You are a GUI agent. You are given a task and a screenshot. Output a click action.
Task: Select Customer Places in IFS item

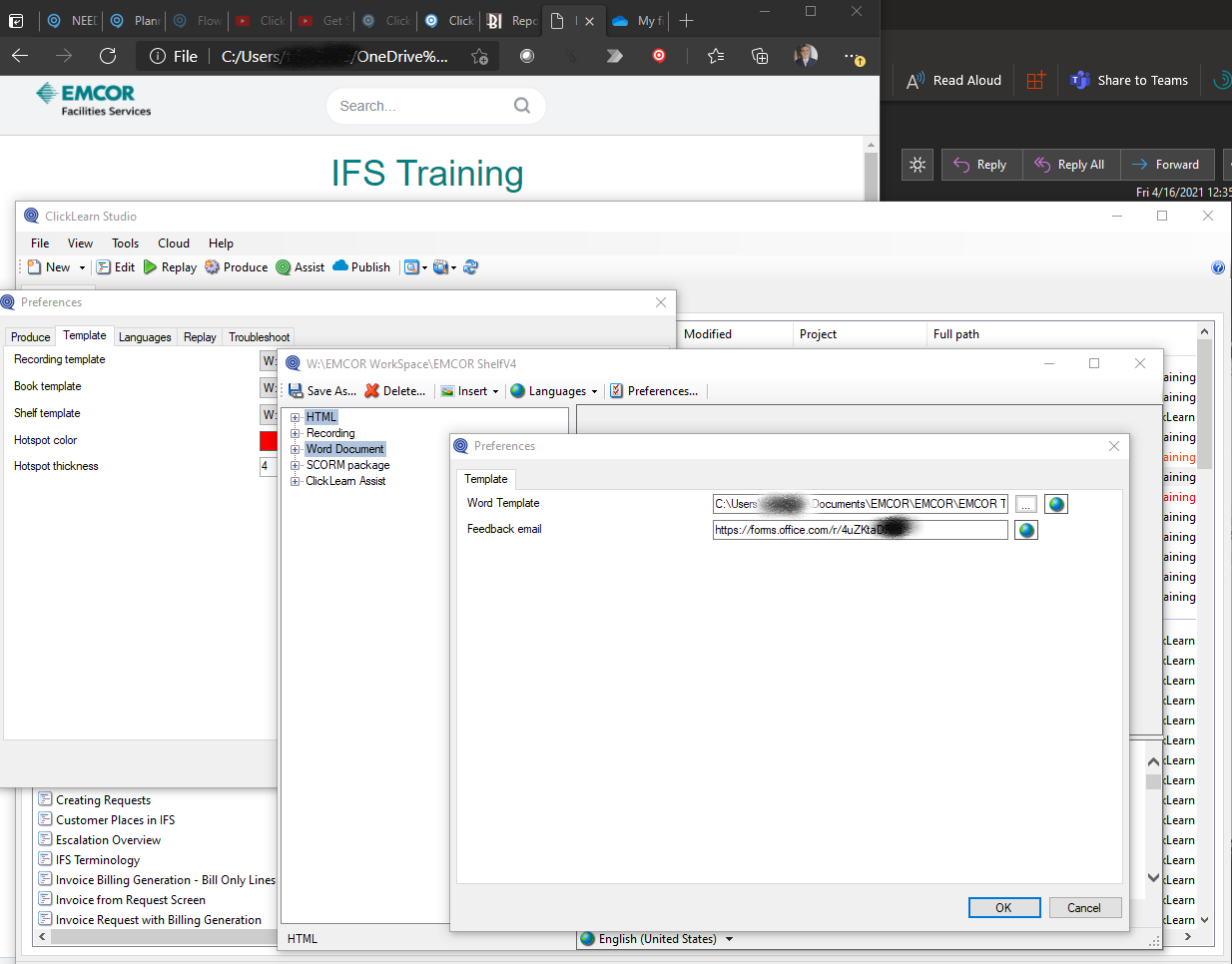pos(115,820)
